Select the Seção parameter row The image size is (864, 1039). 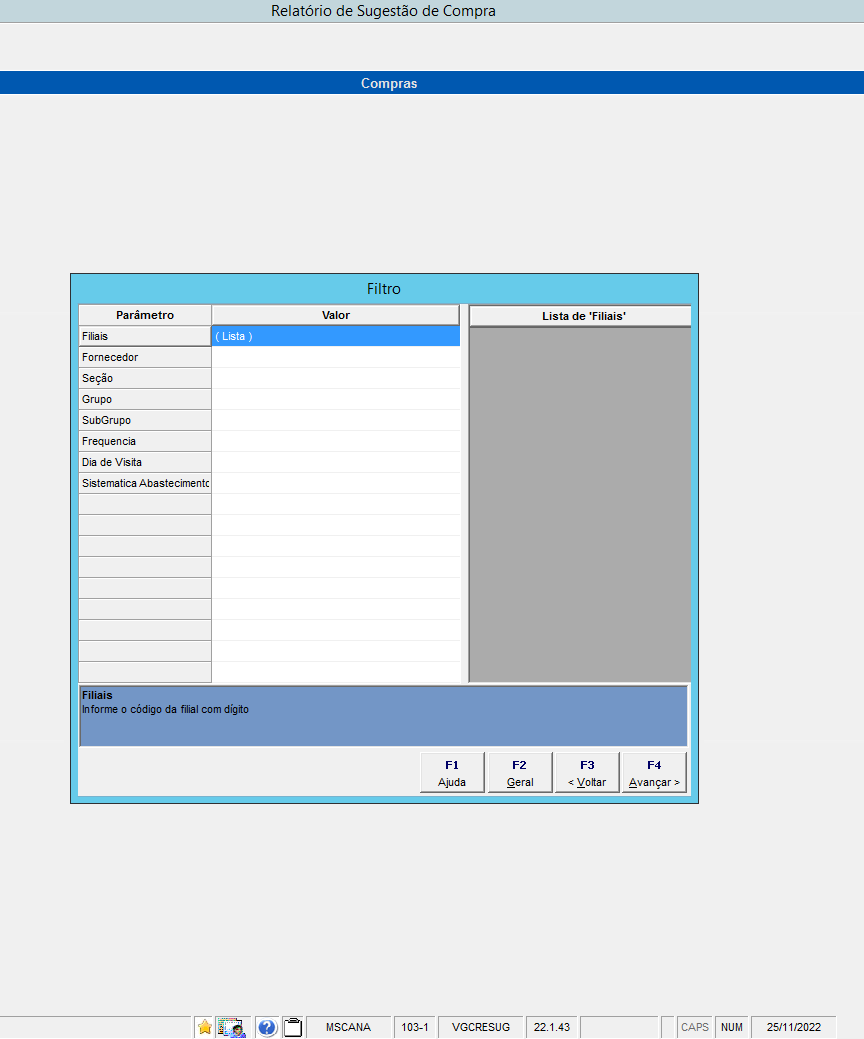144,378
